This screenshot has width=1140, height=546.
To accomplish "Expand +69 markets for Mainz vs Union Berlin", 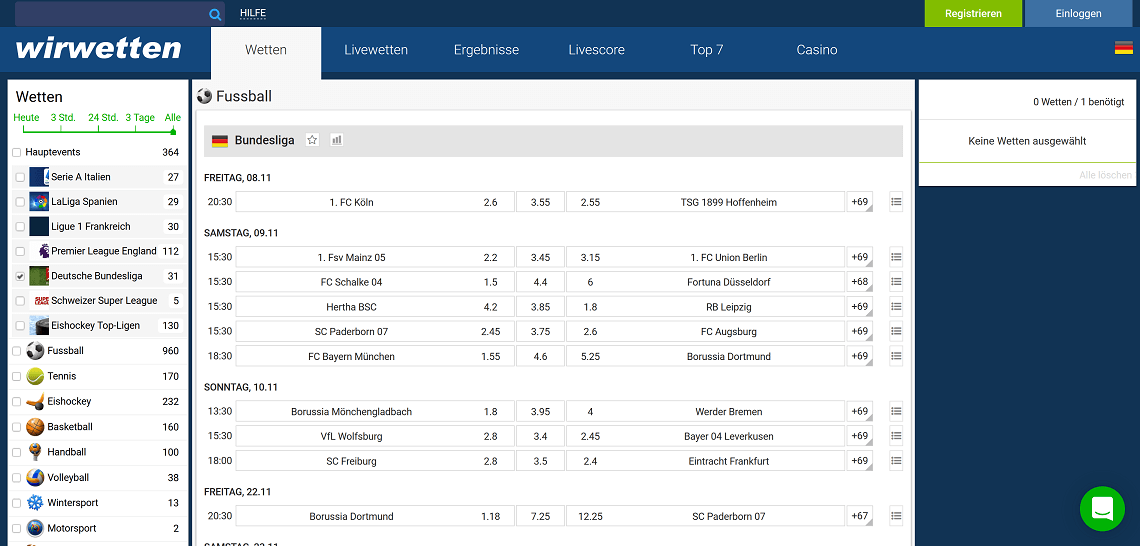I will [859, 257].
